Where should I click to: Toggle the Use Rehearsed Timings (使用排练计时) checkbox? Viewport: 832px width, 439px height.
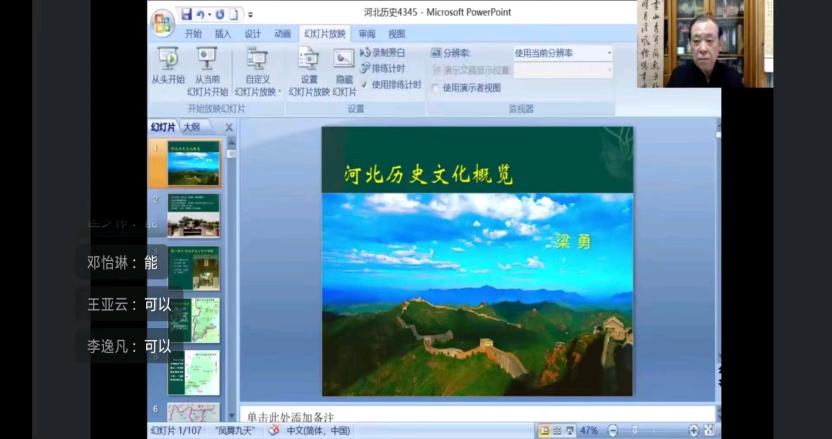click(364, 85)
